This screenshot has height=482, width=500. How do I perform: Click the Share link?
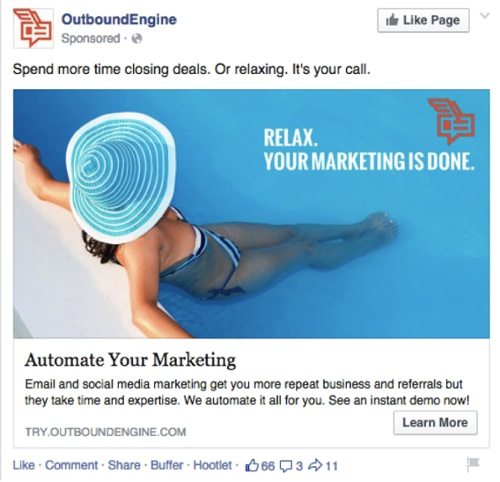[124, 465]
